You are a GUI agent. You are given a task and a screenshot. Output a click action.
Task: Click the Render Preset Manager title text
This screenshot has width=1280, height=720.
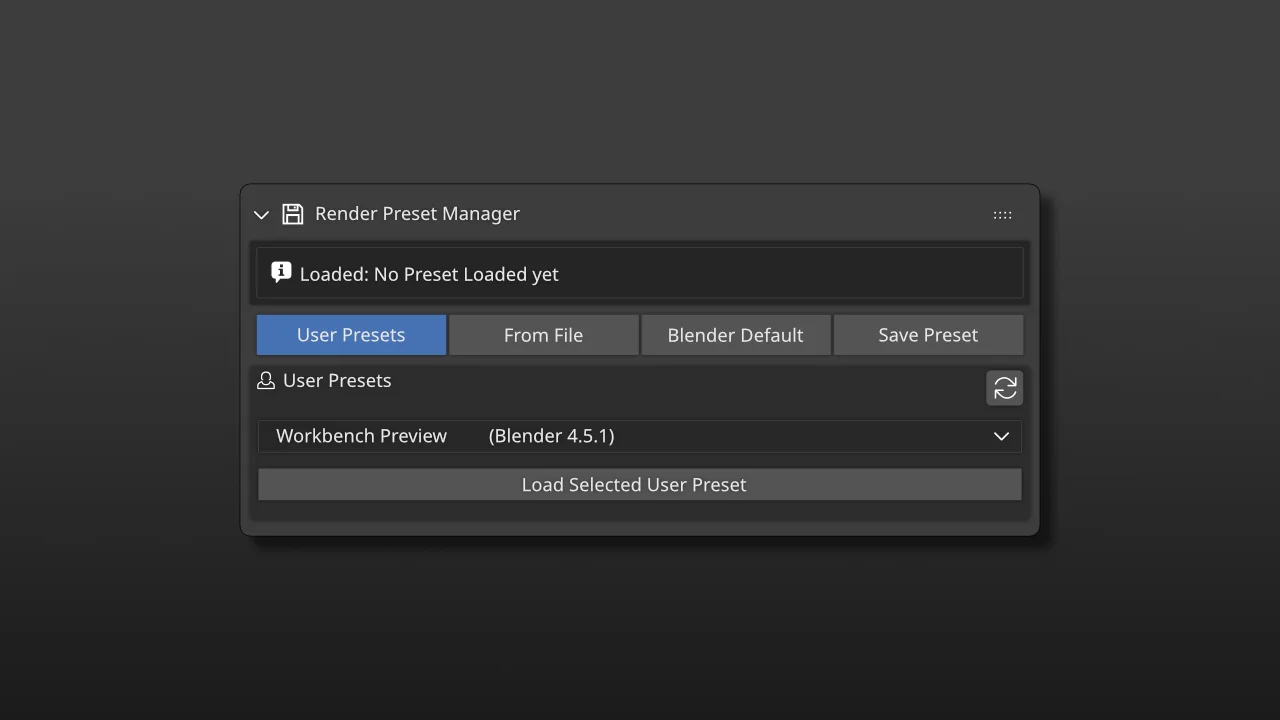click(417, 213)
